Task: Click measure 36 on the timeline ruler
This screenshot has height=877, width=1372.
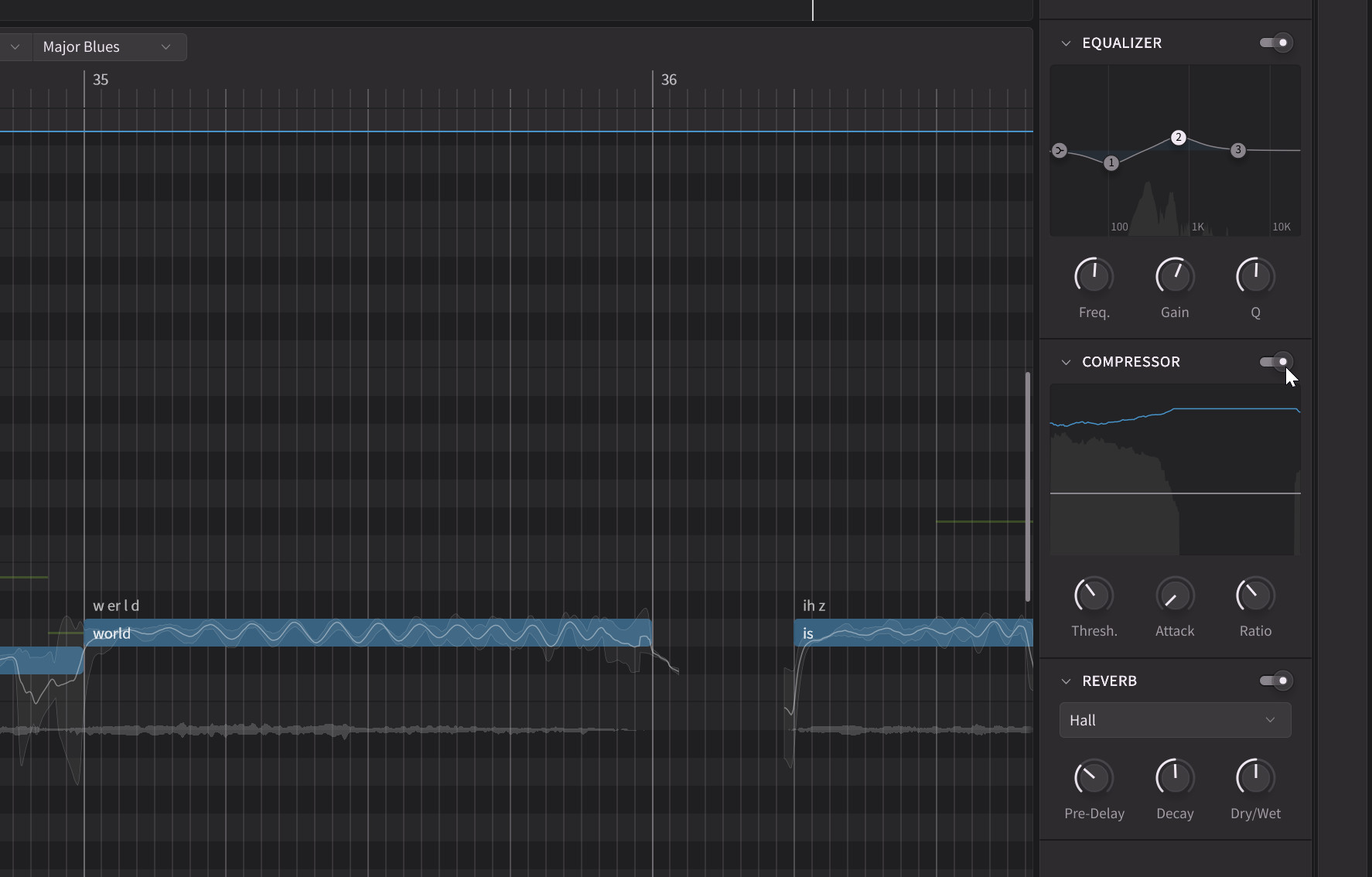Action: 668,80
